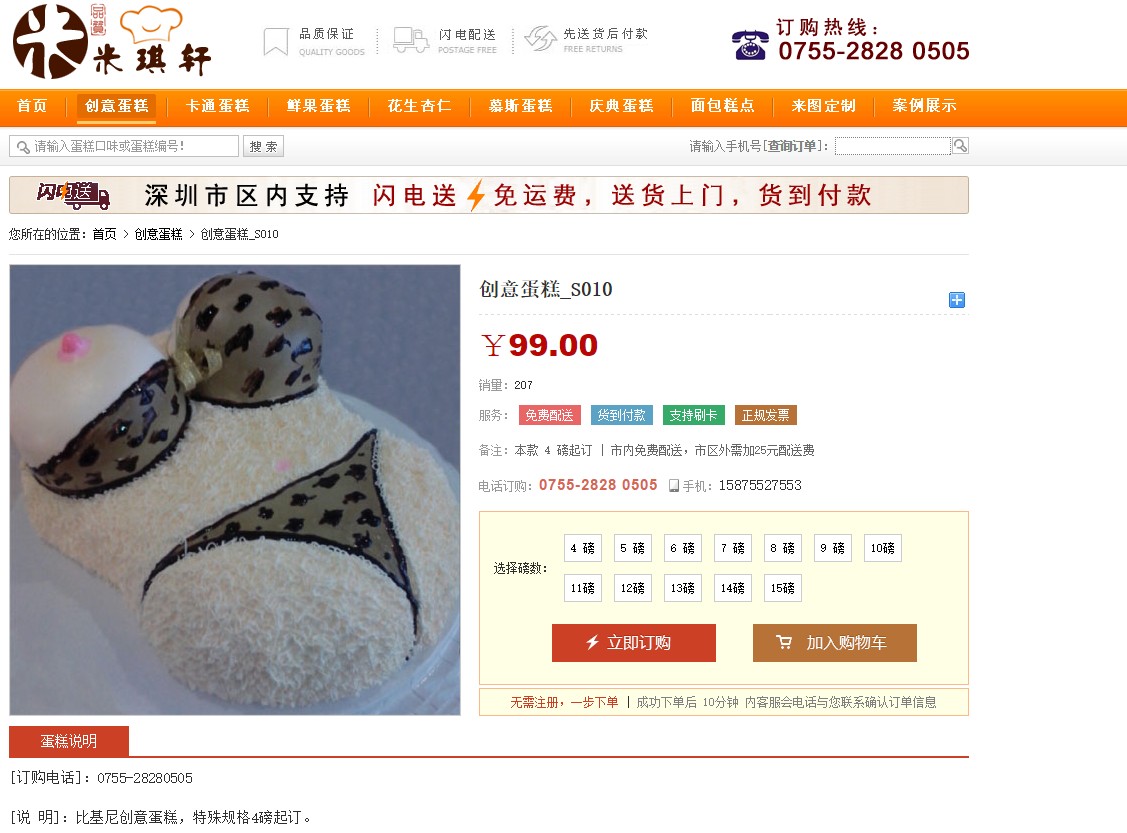Click the 创意蛋糕 breadcrumb link
The height and width of the screenshot is (833, 1127).
pos(159,234)
